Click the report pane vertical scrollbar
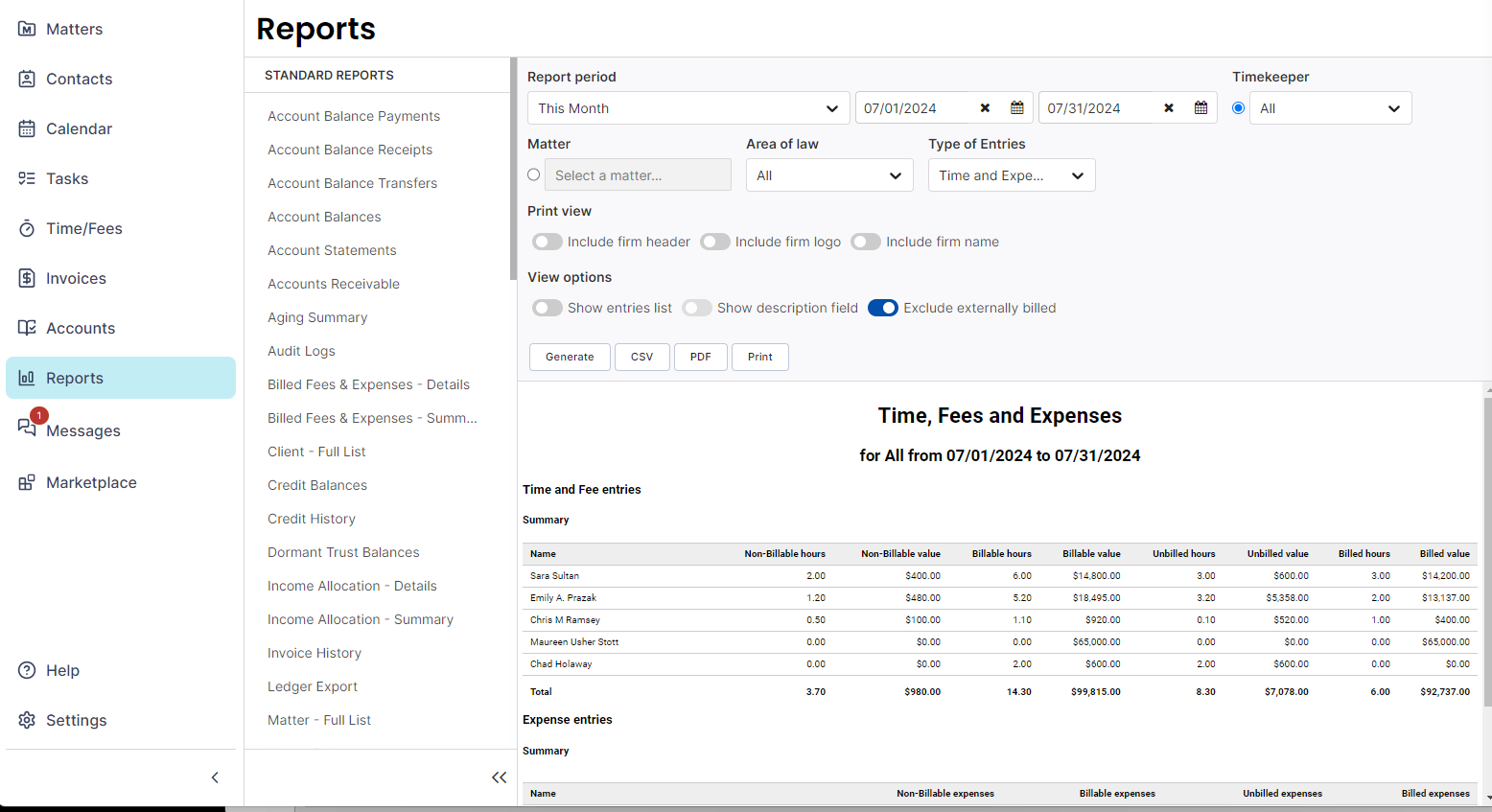The image size is (1492, 812). click(x=1487, y=551)
